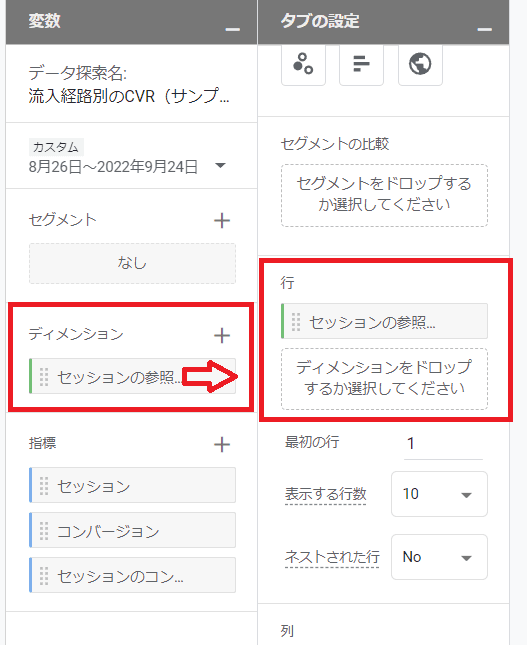The image size is (527, 645).
Task: Open the 表示する行数 dropdown showing 10
Action: [439, 494]
